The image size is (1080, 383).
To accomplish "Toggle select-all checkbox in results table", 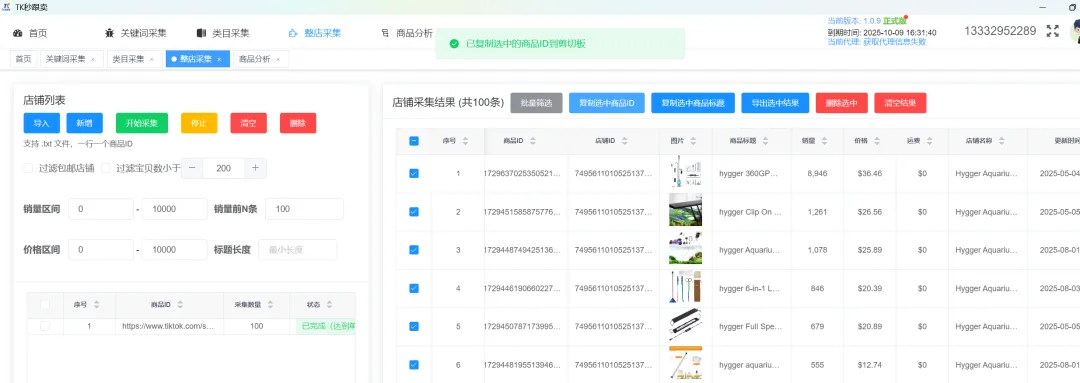I will click(x=414, y=141).
